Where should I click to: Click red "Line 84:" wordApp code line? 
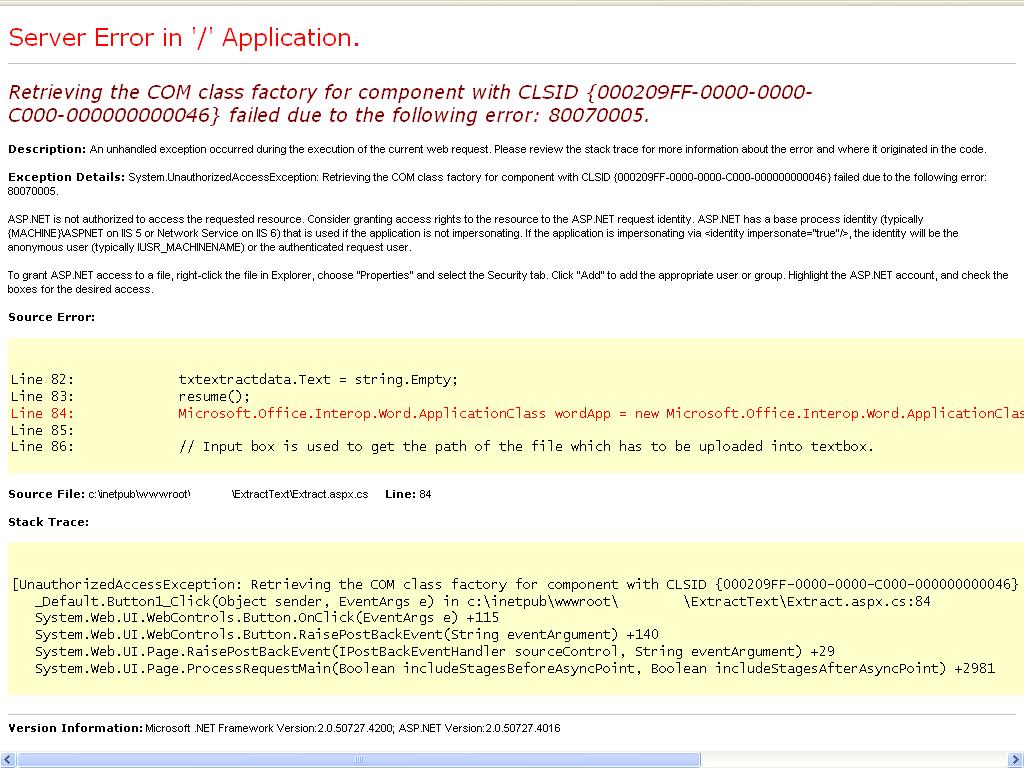click(517, 413)
